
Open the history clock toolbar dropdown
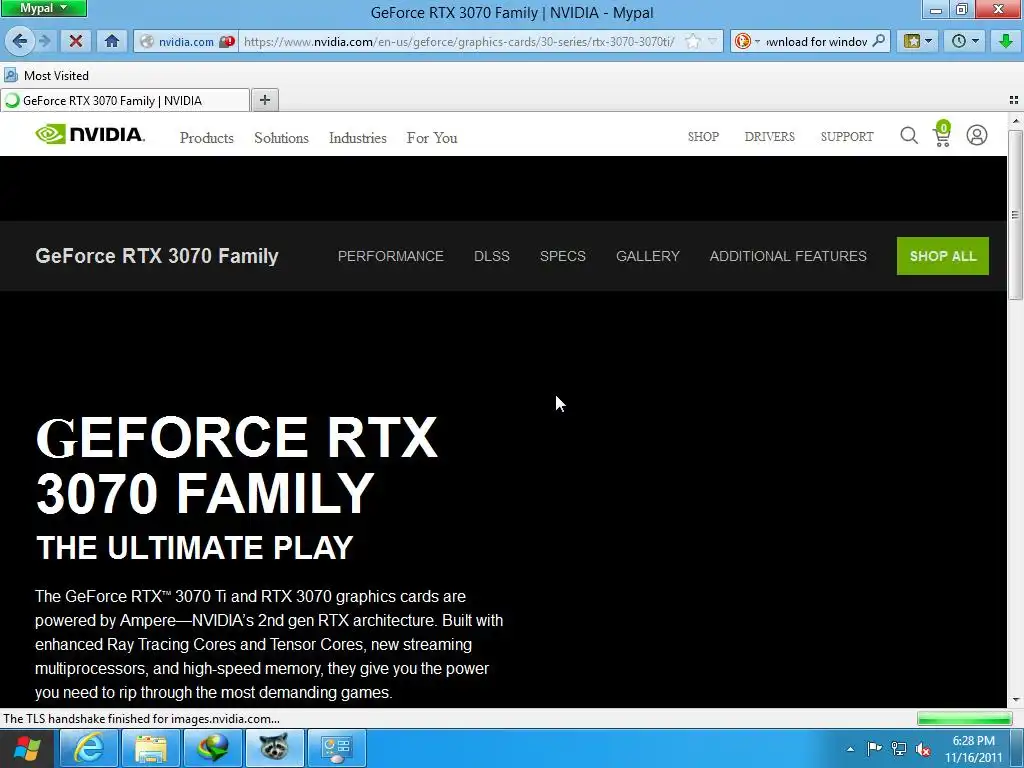965,41
